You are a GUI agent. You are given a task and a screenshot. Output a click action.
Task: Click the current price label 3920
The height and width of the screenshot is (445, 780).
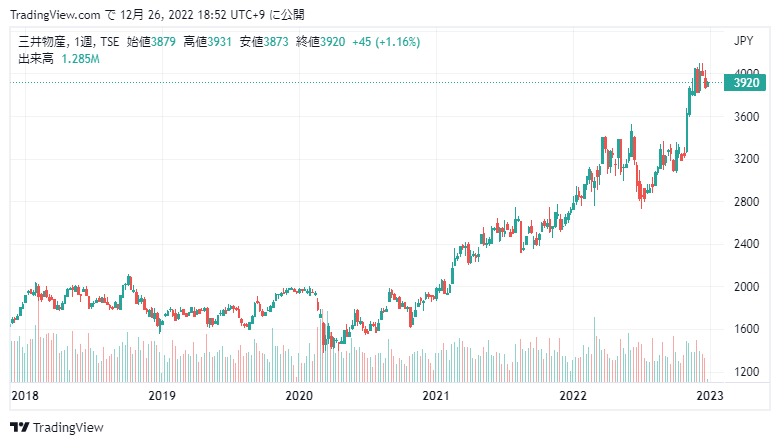click(745, 83)
